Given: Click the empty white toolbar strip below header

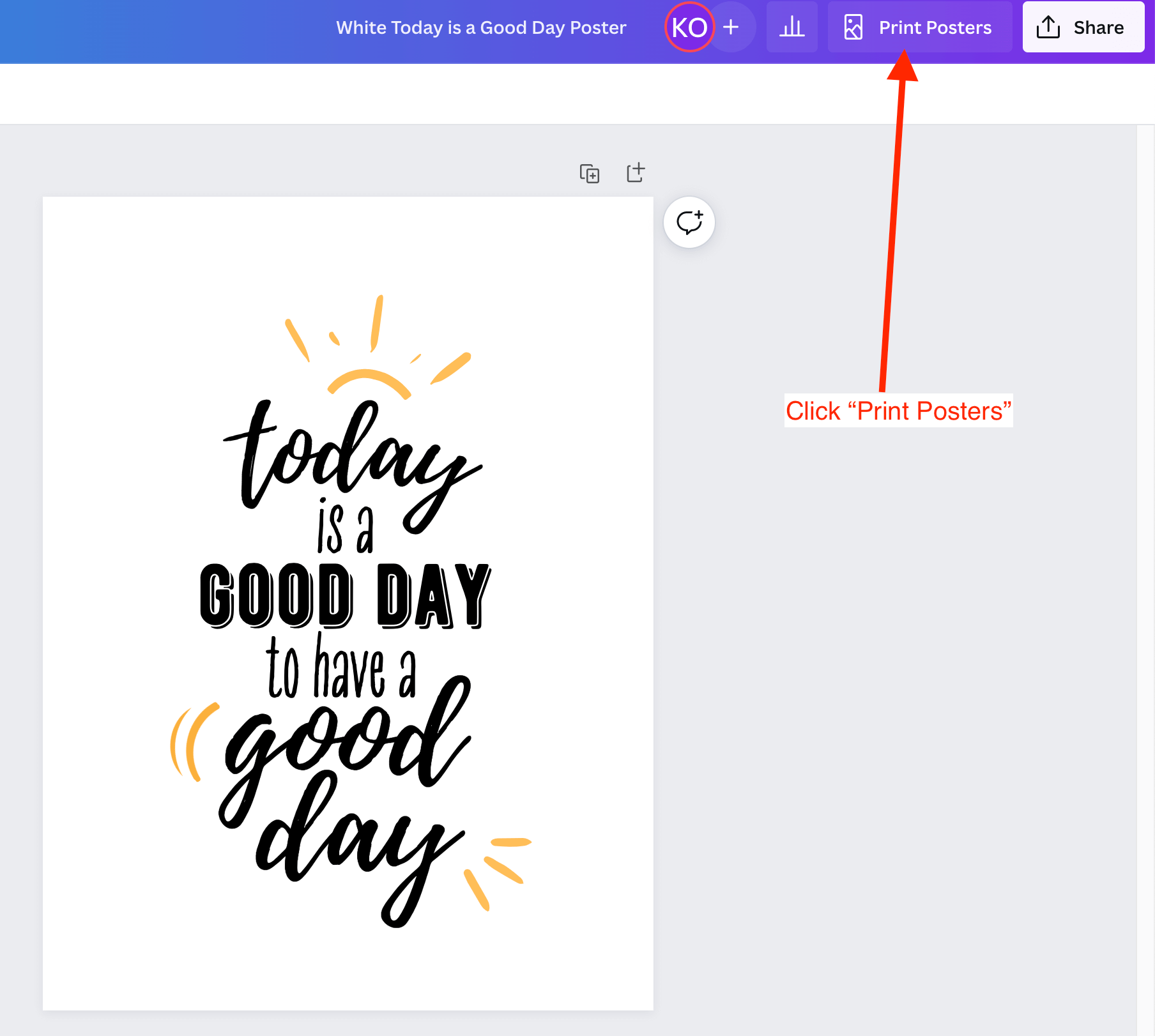Looking at the screenshot, I should [x=575, y=94].
